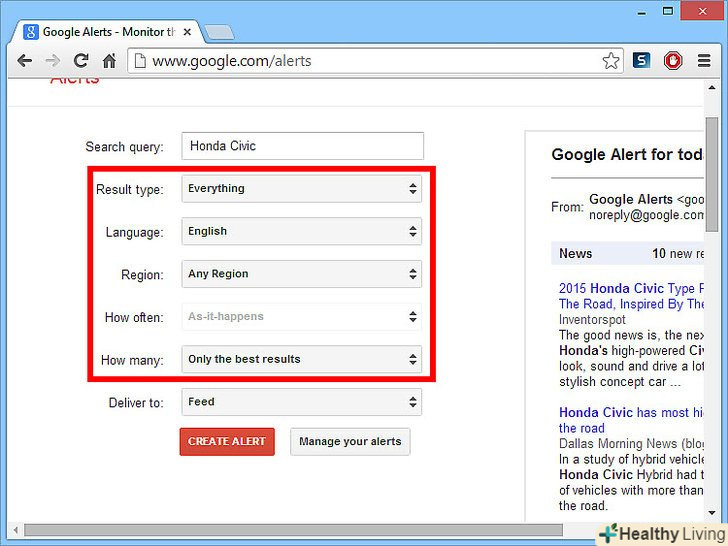Maximize the Chrome window
The image size is (728, 546).
tap(668, 11)
